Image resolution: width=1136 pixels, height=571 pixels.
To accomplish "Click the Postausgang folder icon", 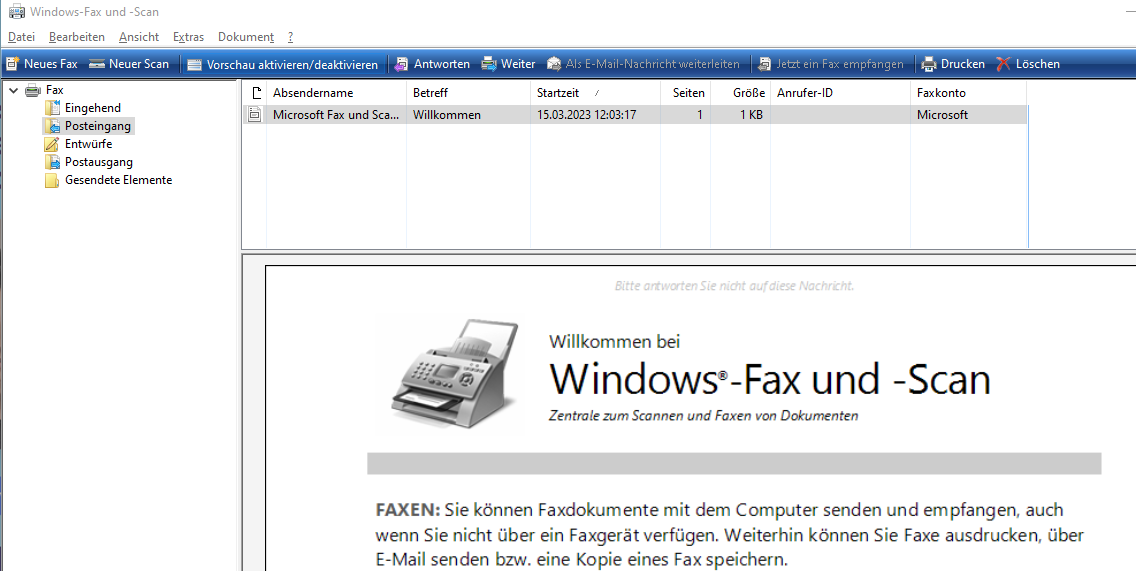I will coord(52,162).
